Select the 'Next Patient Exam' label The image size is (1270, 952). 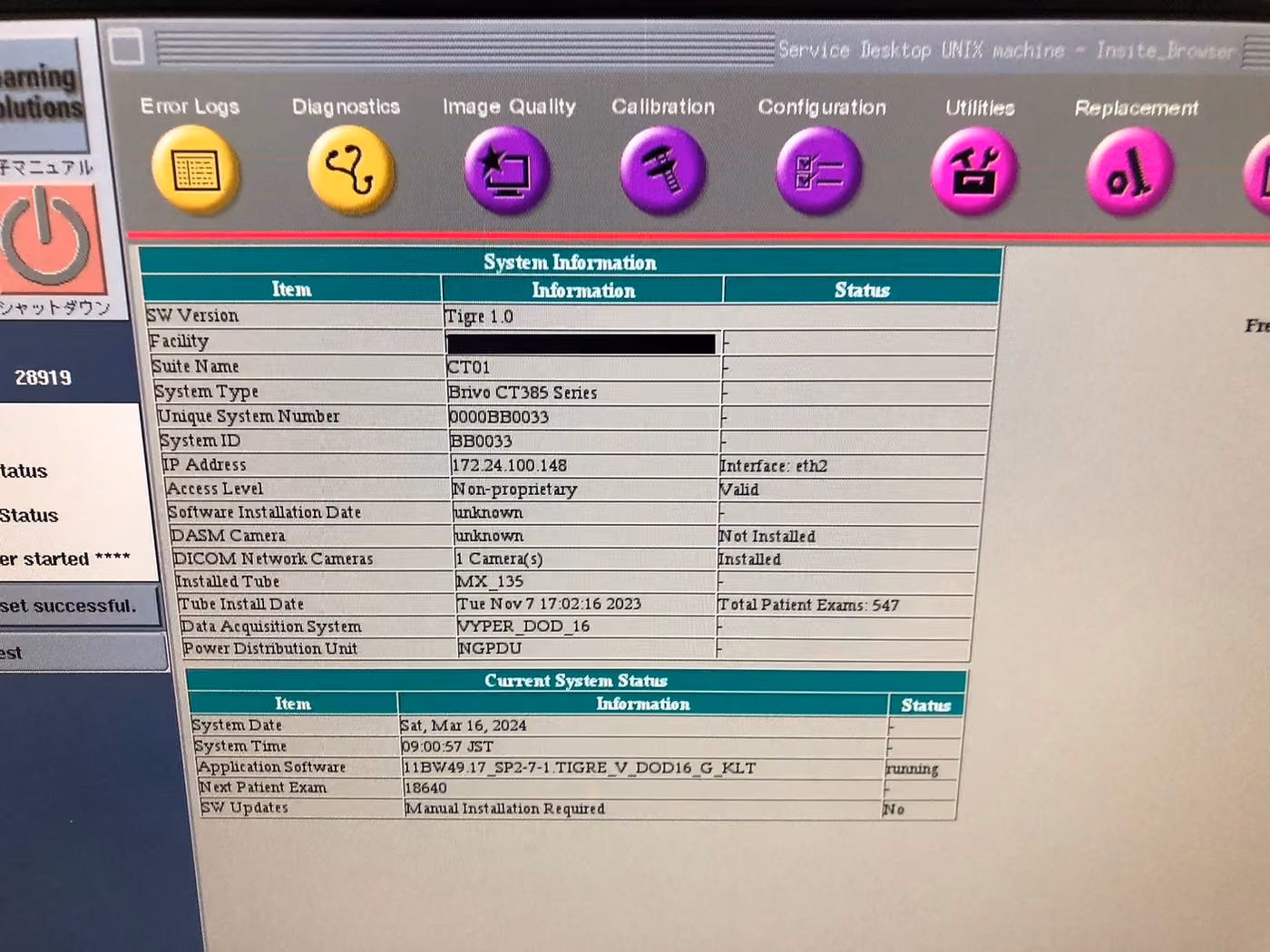[263, 787]
